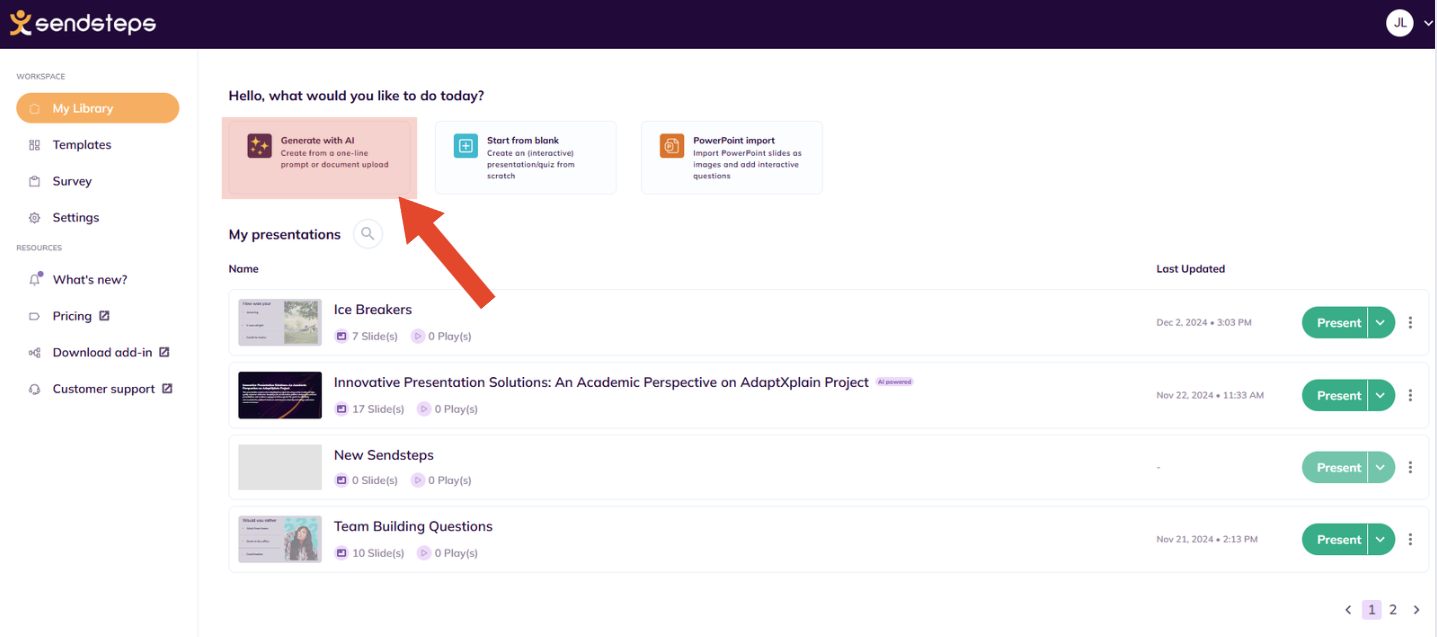Viewport: 1437px width, 637px height.
Task: Open New Sendsteps blank thumbnail
Action: pyautogui.click(x=280, y=467)
